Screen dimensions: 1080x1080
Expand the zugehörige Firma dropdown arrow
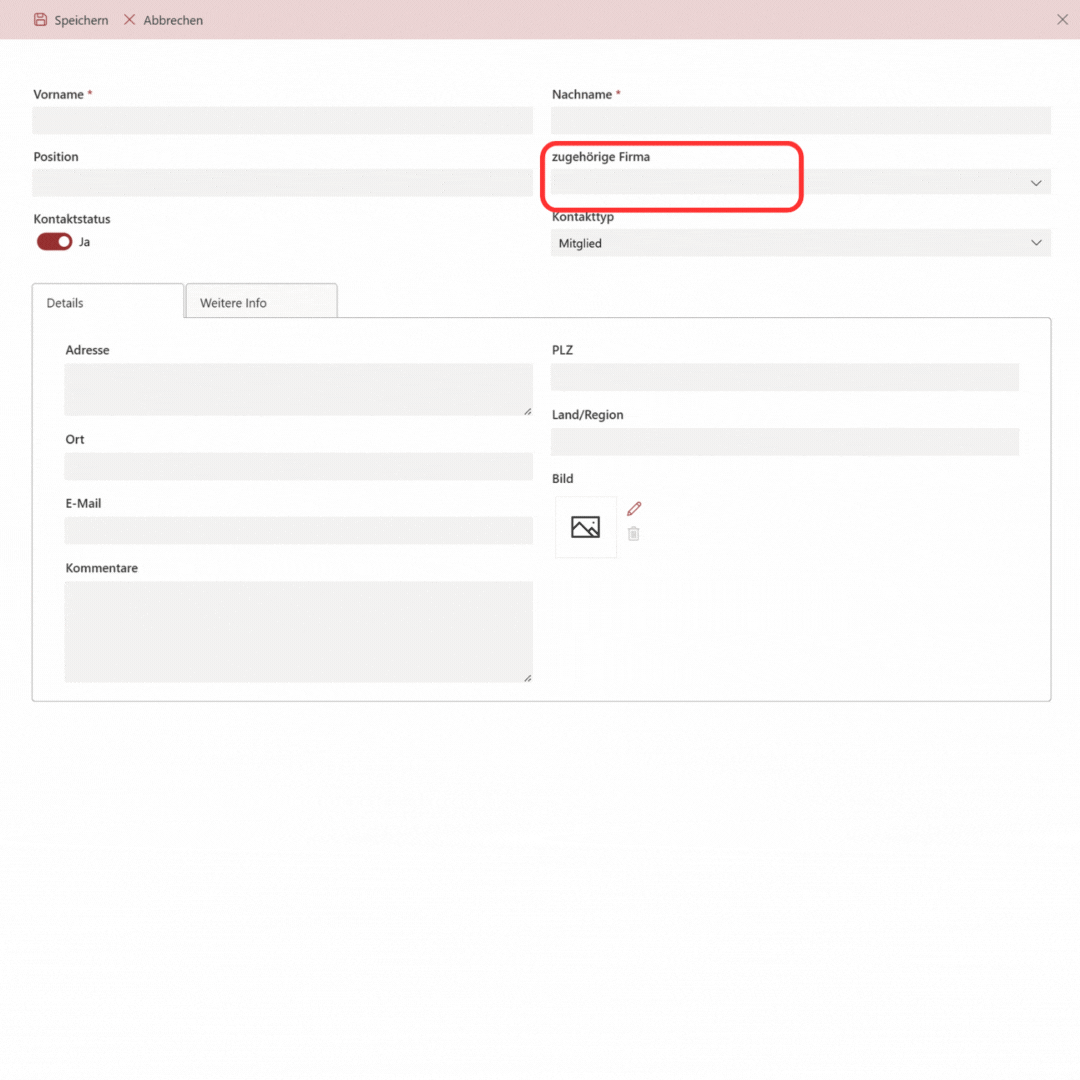1036,183
